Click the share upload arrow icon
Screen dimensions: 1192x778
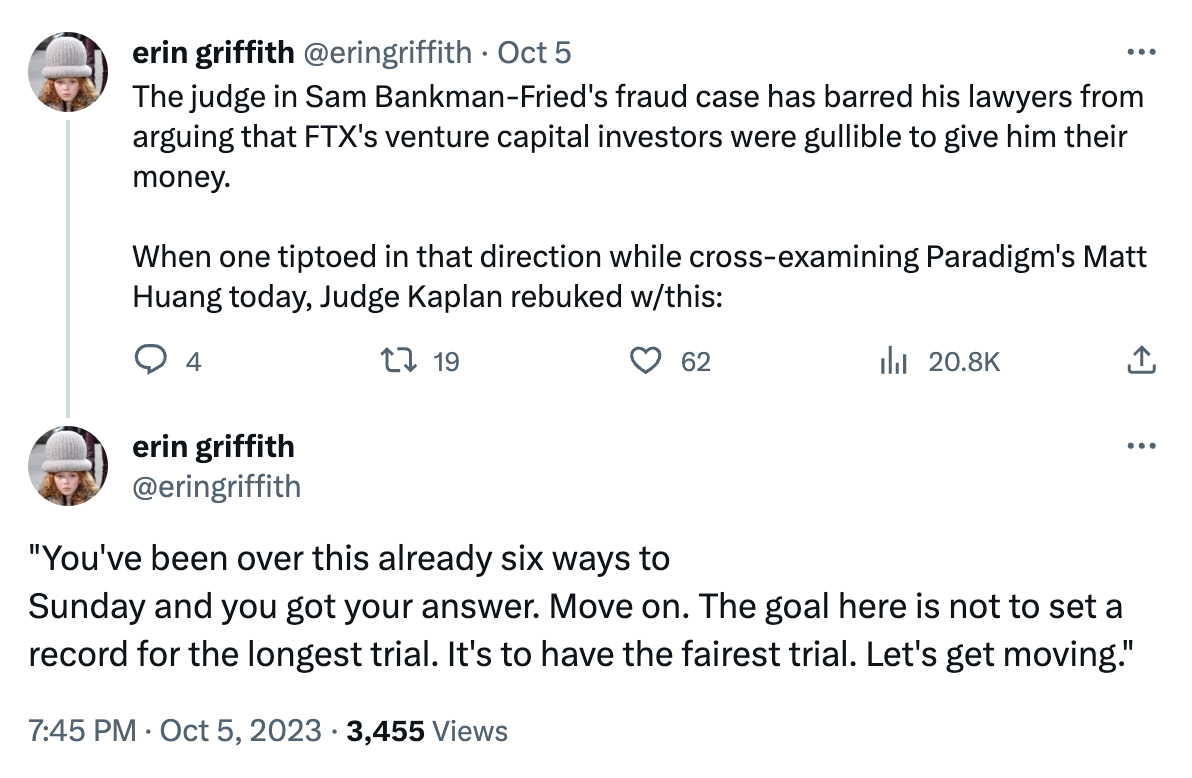[x=1141, y=361]
